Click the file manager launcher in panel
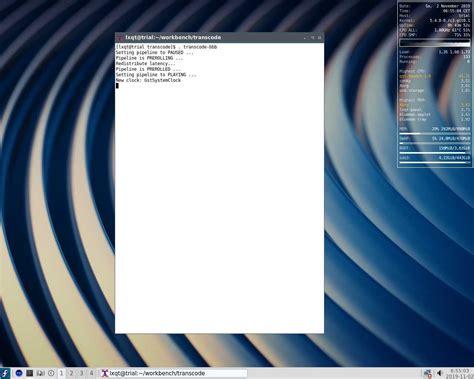 (40, 373)
